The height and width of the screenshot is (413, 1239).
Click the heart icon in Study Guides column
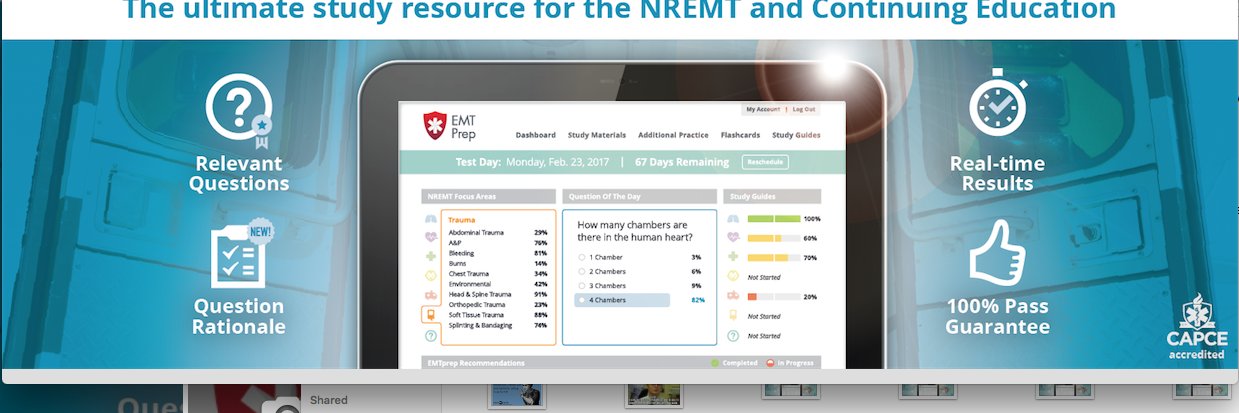point(733,237)
